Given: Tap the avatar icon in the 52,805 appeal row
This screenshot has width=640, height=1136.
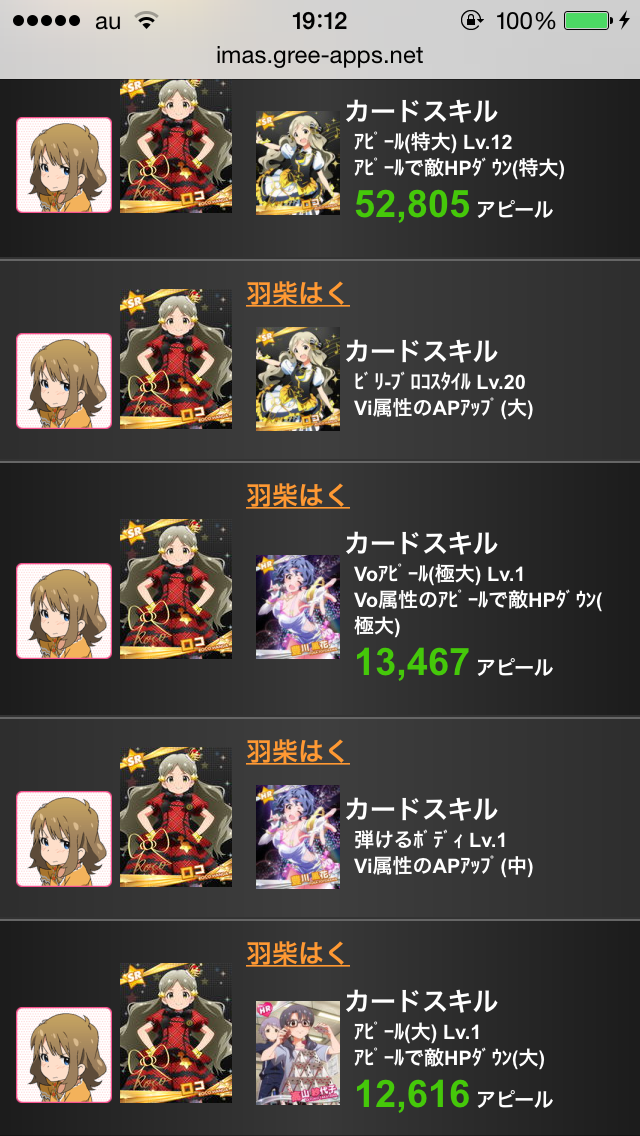Looking at the screenshot, I should [x=64, y=165].
